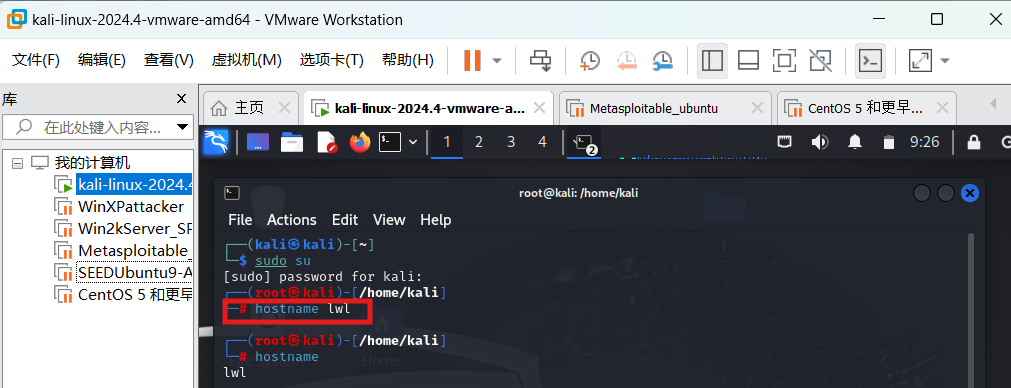This screenshot has height=388, width=1011.
Task: Close the CentOS 5 tab
Action: coord(943,108)
